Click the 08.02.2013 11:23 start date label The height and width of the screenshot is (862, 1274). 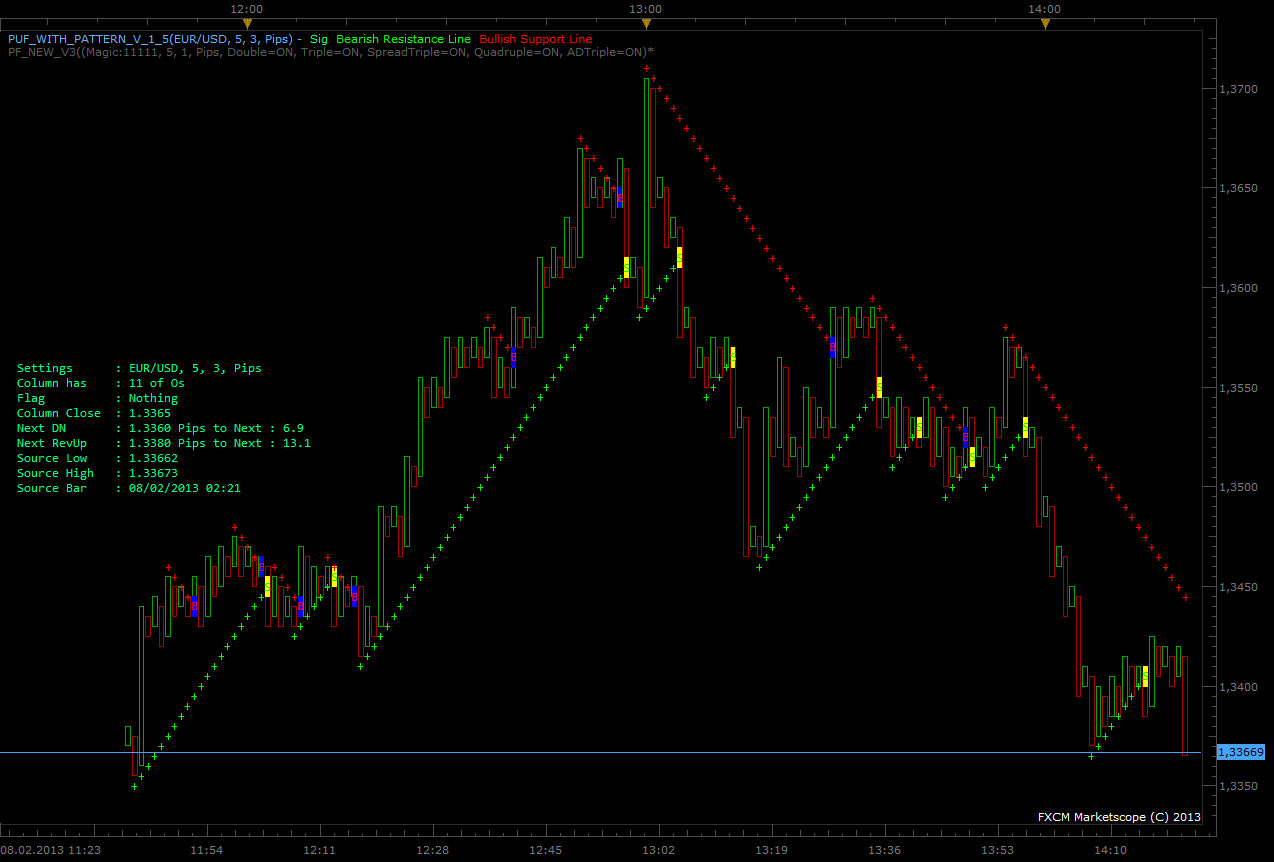click(x=50, y=850)
